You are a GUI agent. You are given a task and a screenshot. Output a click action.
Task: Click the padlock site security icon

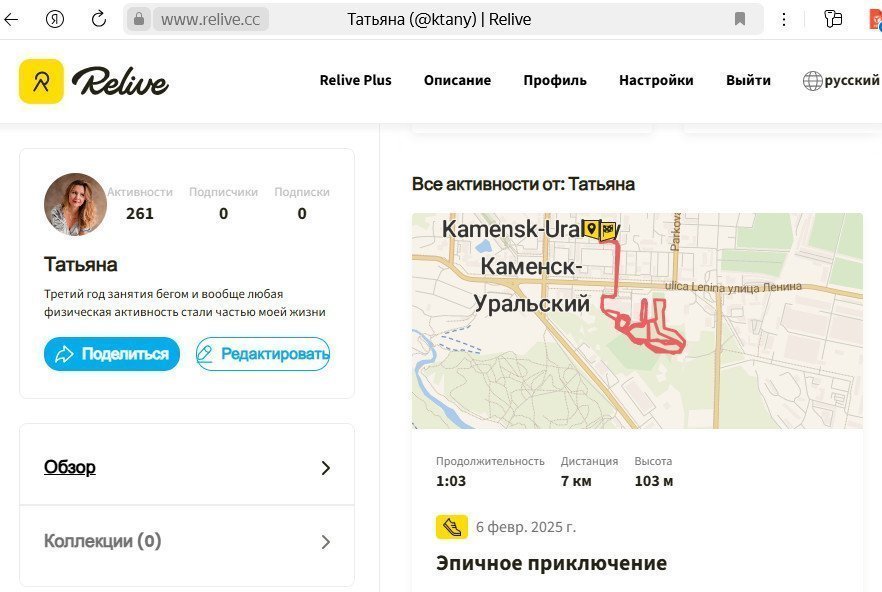click(138, 19)
